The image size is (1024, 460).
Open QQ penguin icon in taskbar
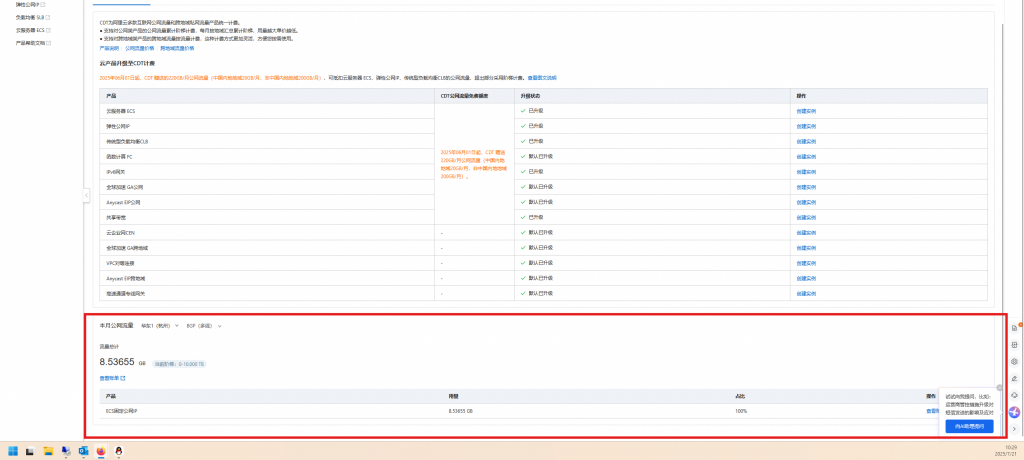(118, 451)
